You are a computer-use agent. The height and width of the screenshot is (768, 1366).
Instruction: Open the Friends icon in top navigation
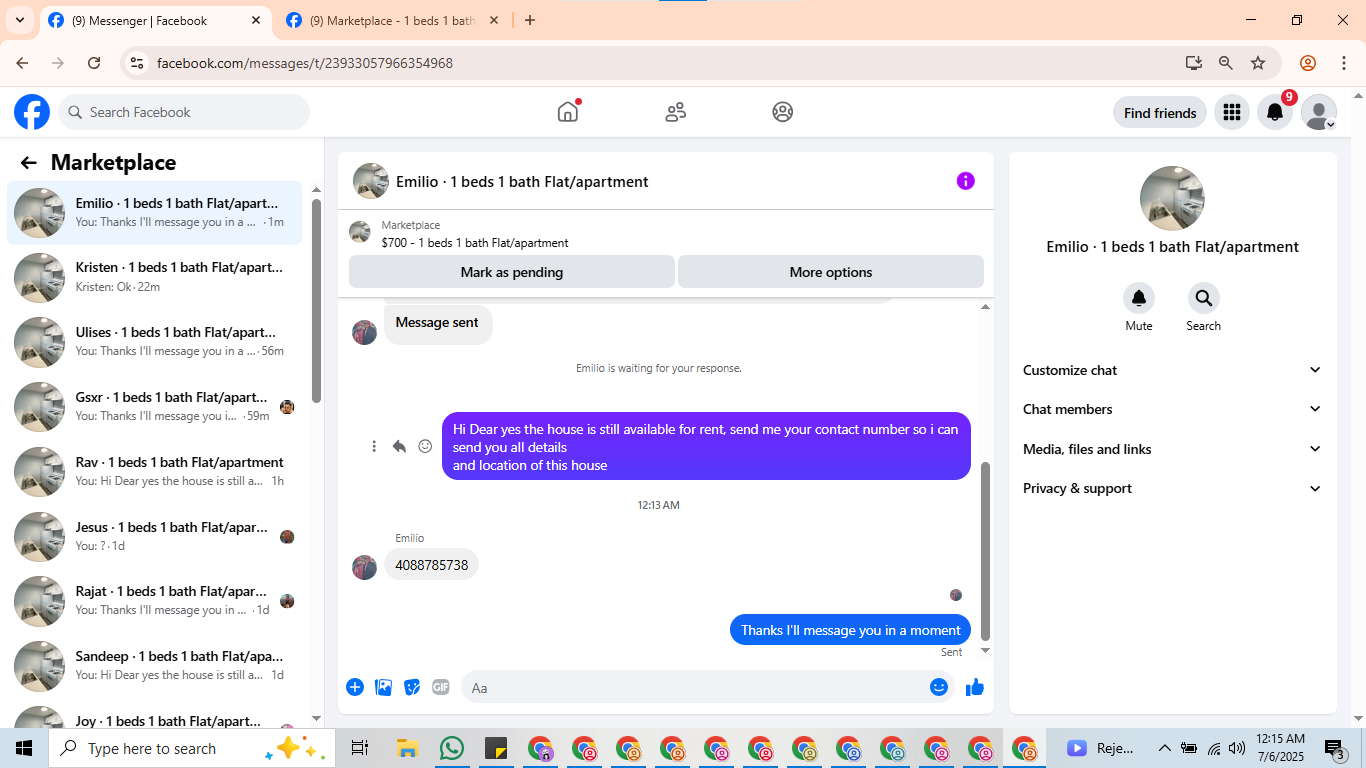[x=676, y=112]
